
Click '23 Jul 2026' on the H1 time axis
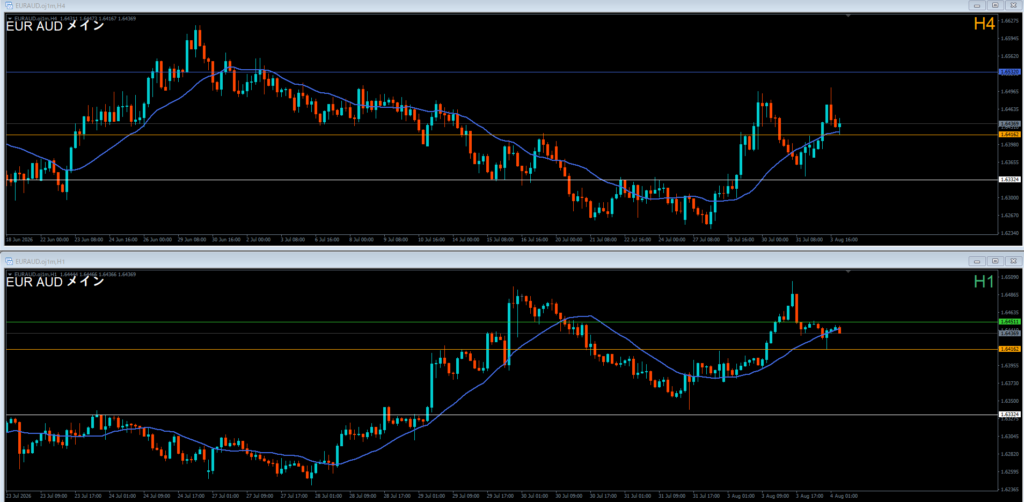pyautogui.click(x=19, y=495)
